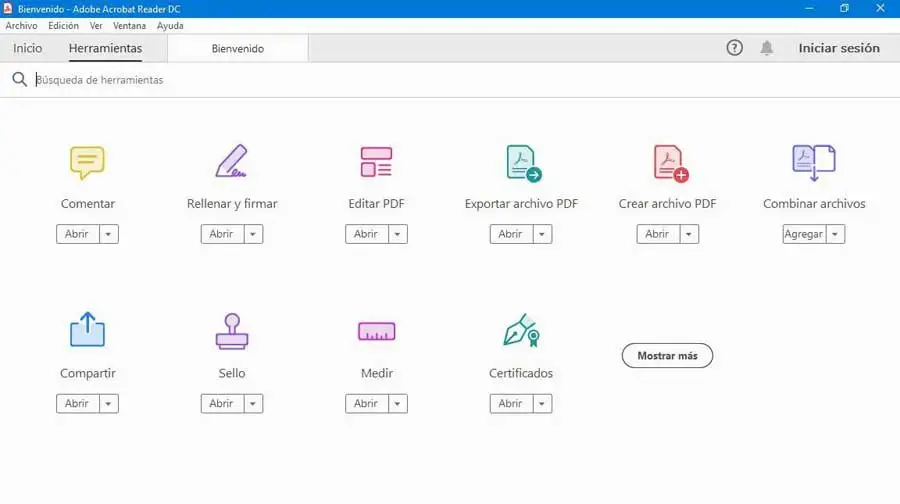Open the Editar PDF options arrow

(x=398, y=234)
